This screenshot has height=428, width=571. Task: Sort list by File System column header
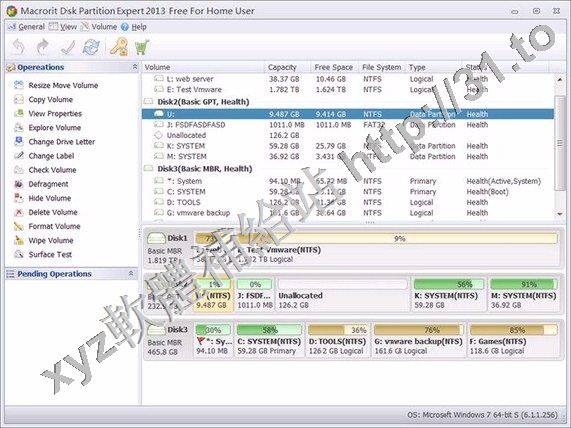click(x=382, y=67)
